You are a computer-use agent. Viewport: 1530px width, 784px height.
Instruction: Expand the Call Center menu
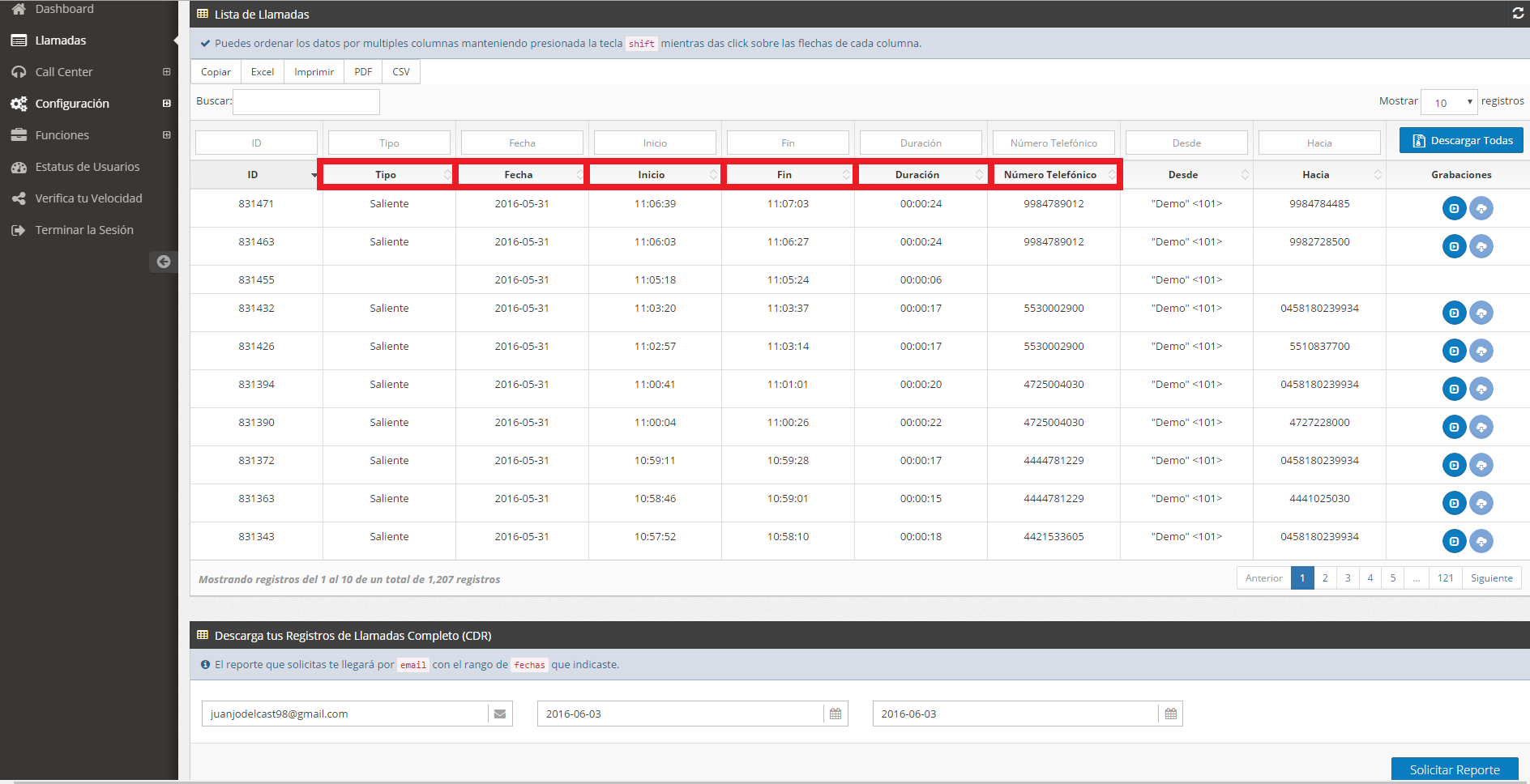point(167,72)
